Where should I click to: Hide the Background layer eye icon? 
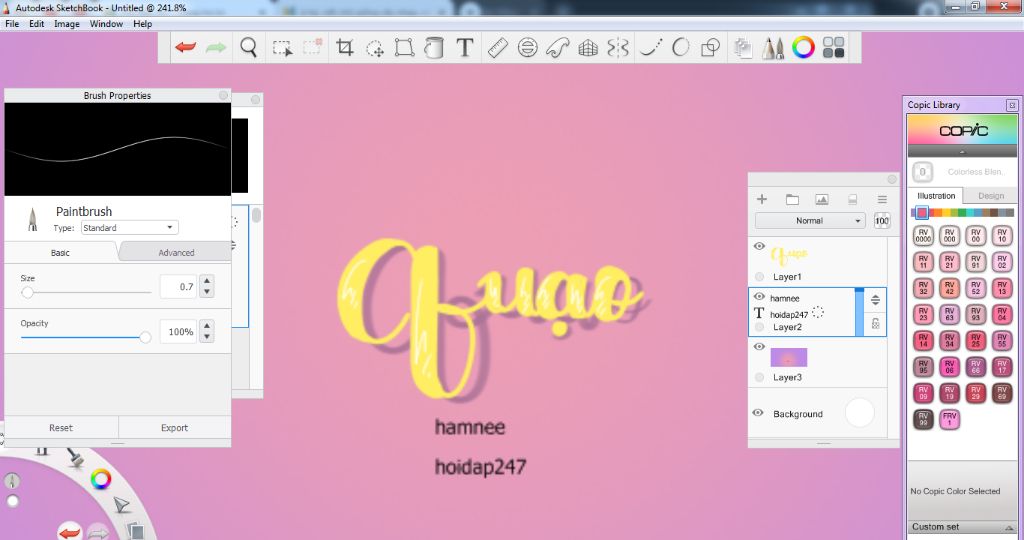click(x=758, y=413)
